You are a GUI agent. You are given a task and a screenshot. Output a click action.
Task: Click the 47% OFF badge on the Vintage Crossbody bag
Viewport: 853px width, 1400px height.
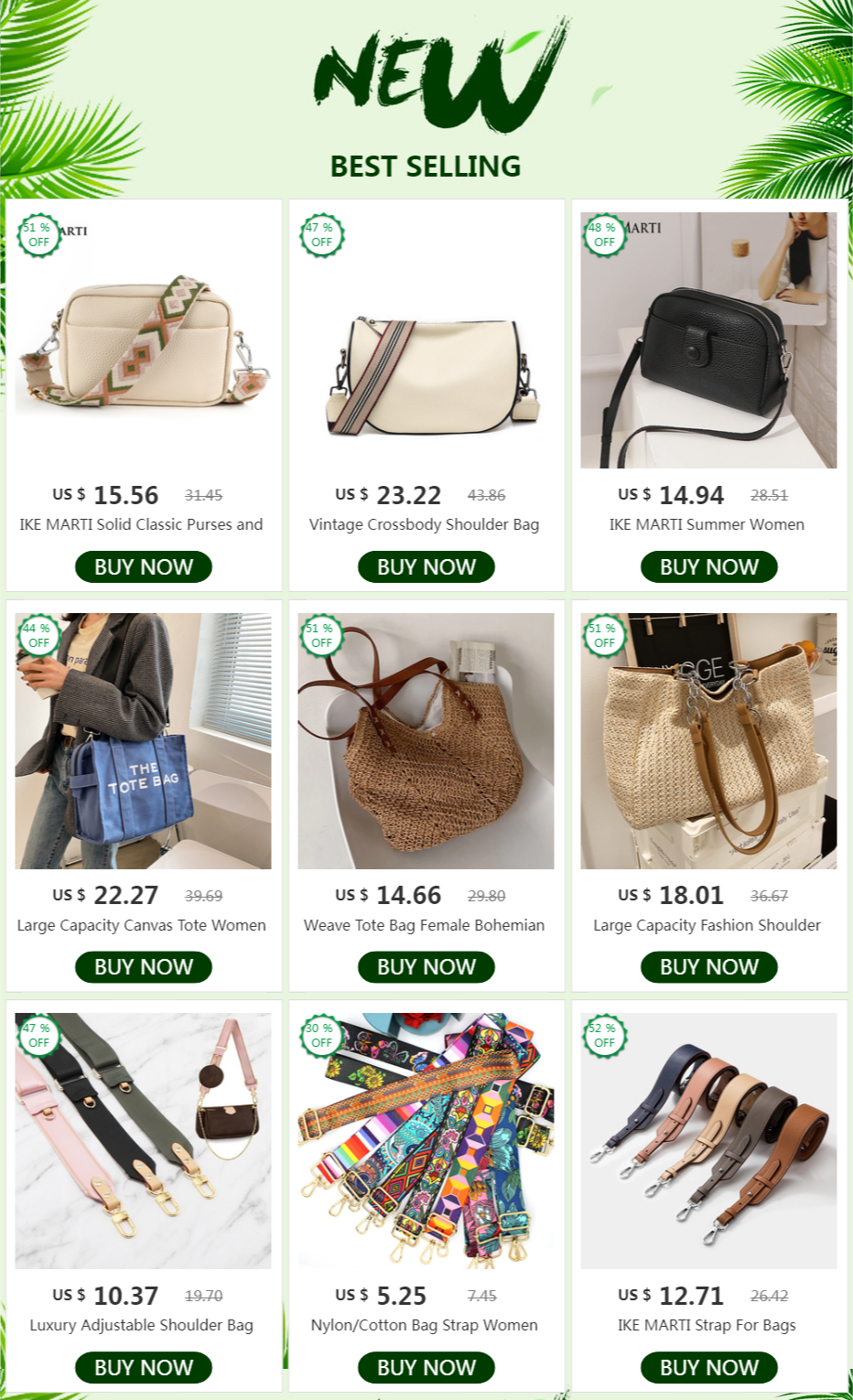tap(321, 235)
